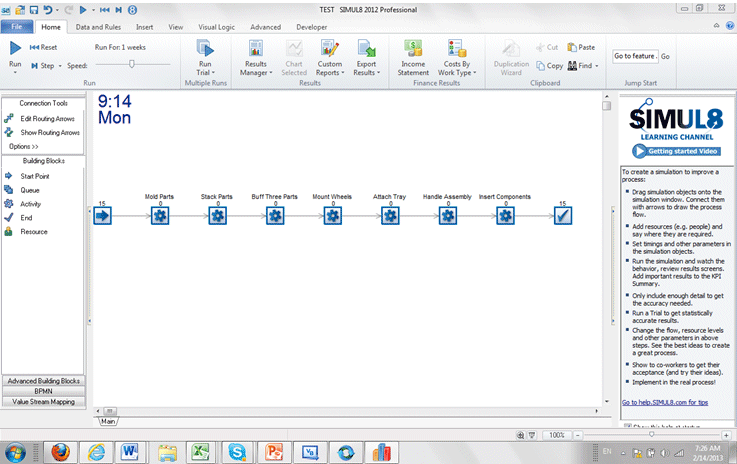Play the Getting started Video
737x464 pixels.
click(676, 151)
